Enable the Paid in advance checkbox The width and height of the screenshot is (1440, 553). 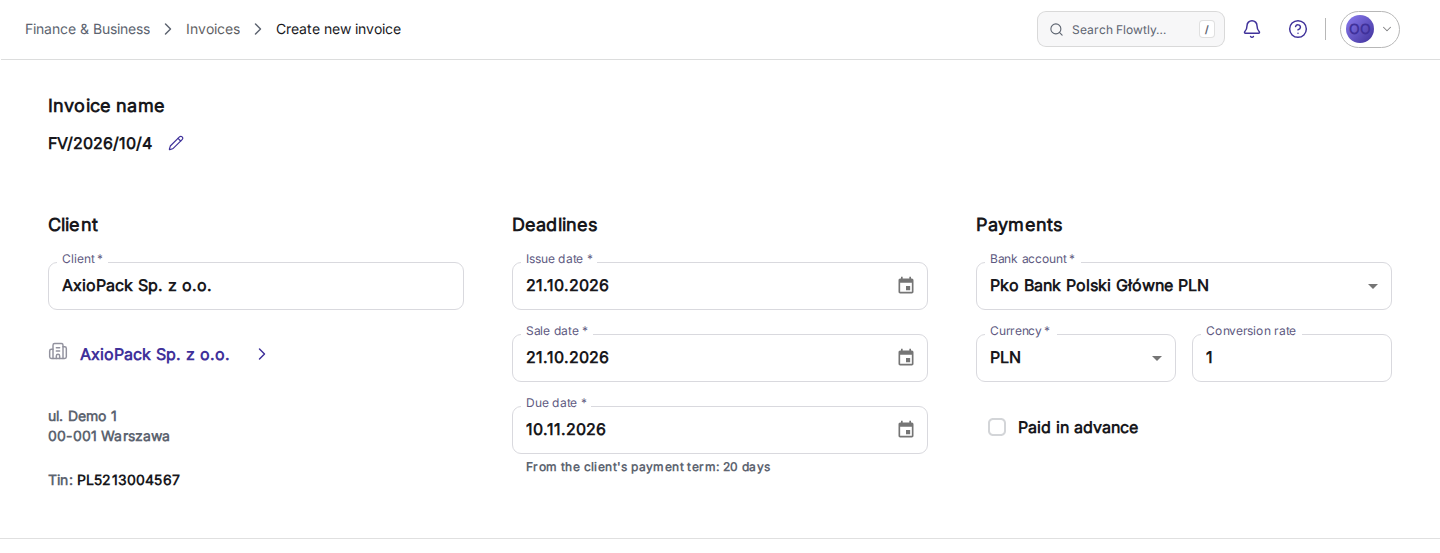pos(997,427)
